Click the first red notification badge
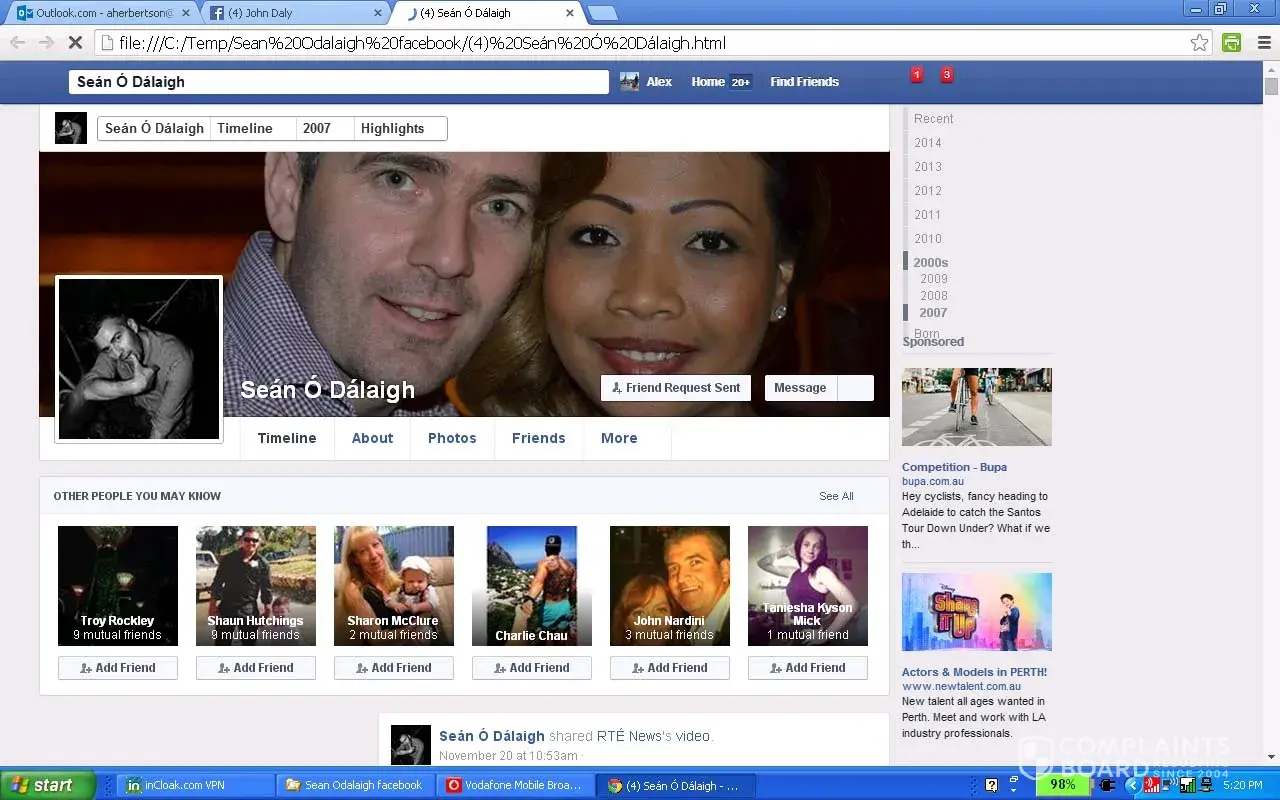The height and width of the screenshot is (800, 1280). [x=917, y=75]
